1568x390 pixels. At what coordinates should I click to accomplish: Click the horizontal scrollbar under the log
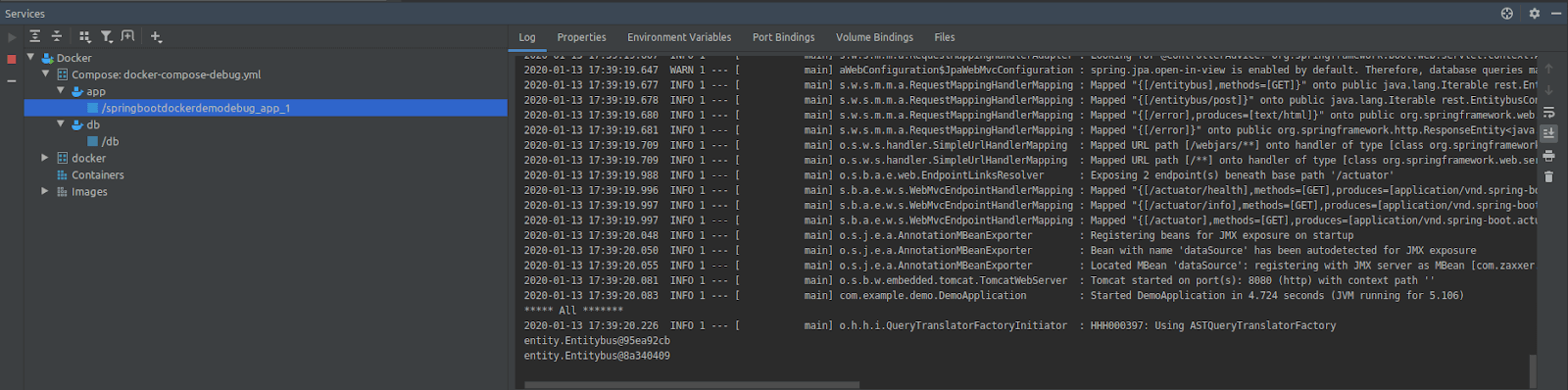pyautogui.click(x=692, y=385)
